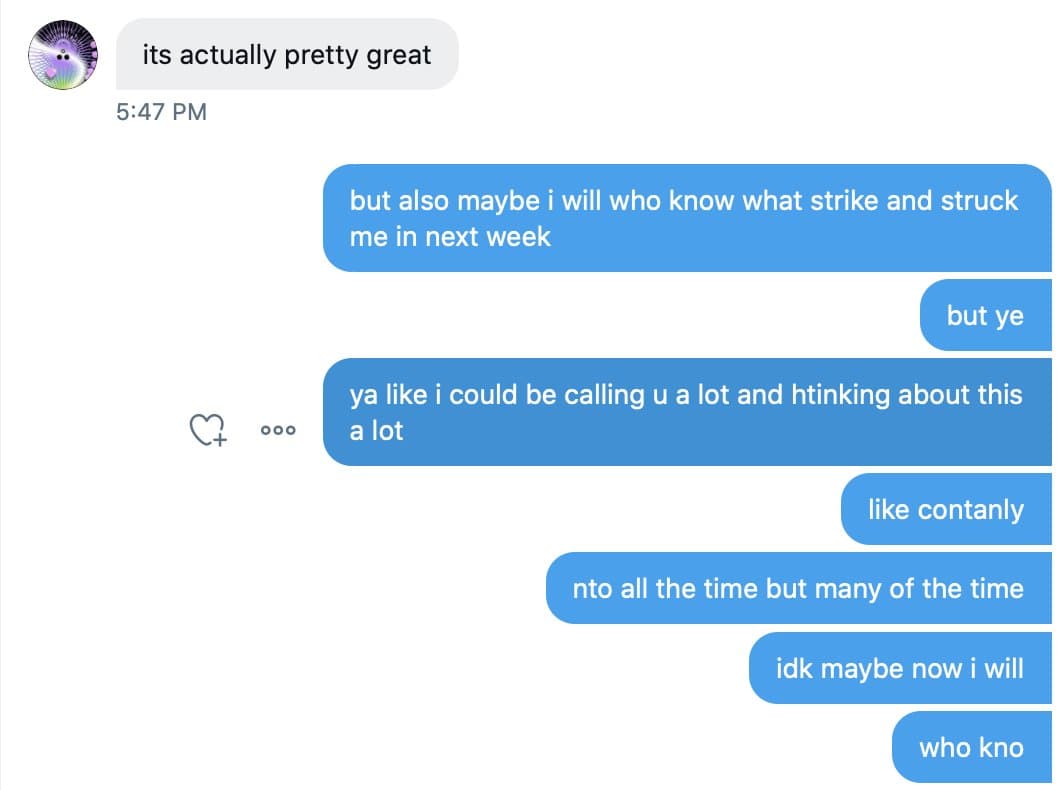Select the "ya like i could be calling" message
Screen dimensions: 1062x790
(686, 412)
